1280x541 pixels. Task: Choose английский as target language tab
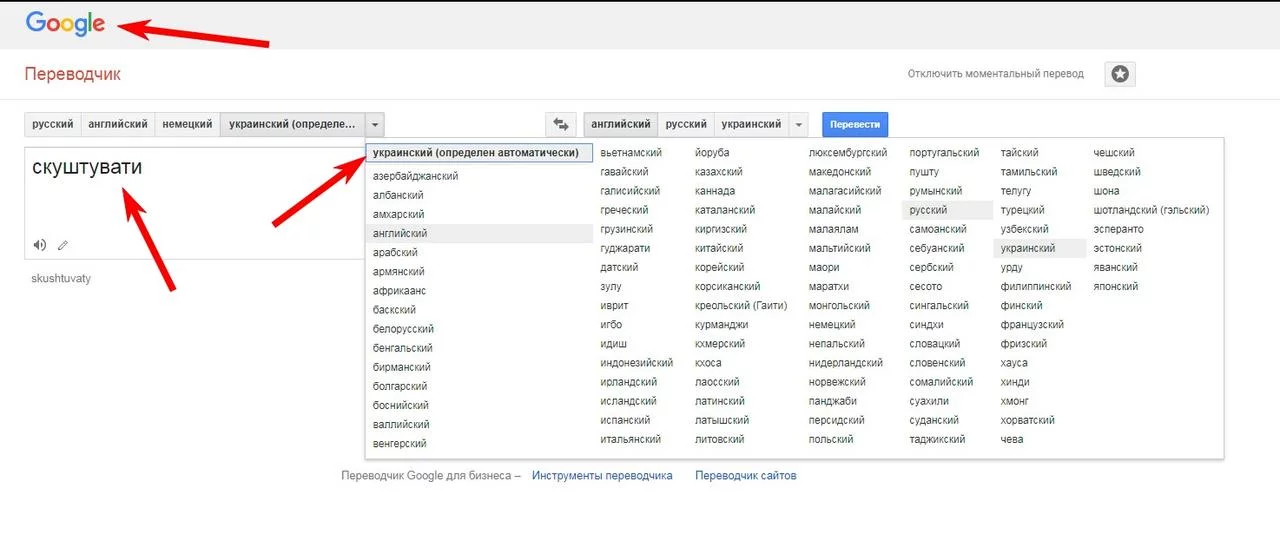point(621,125)
